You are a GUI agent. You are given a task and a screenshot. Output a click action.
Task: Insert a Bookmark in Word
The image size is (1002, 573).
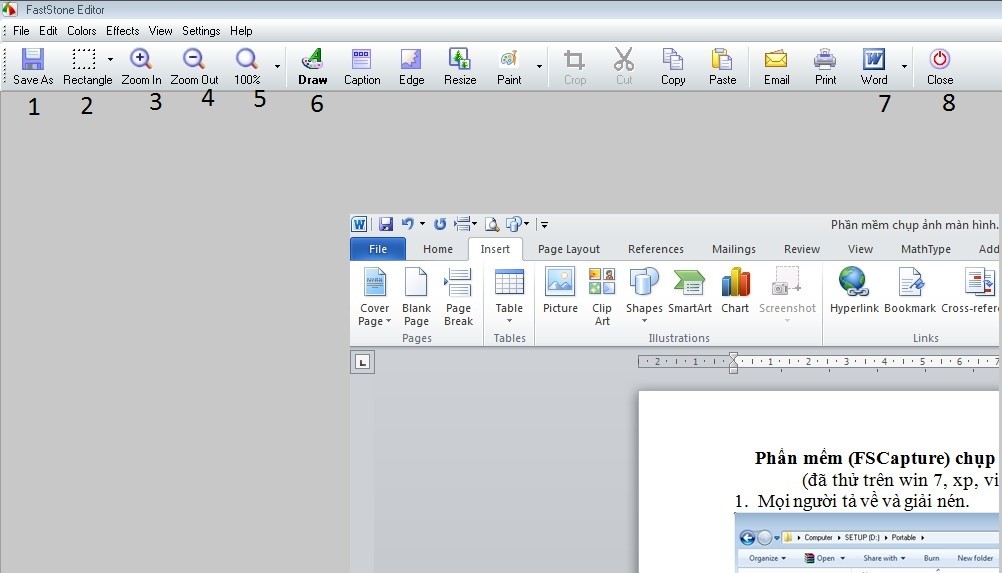pyautogui.click(x=909, y=291)
